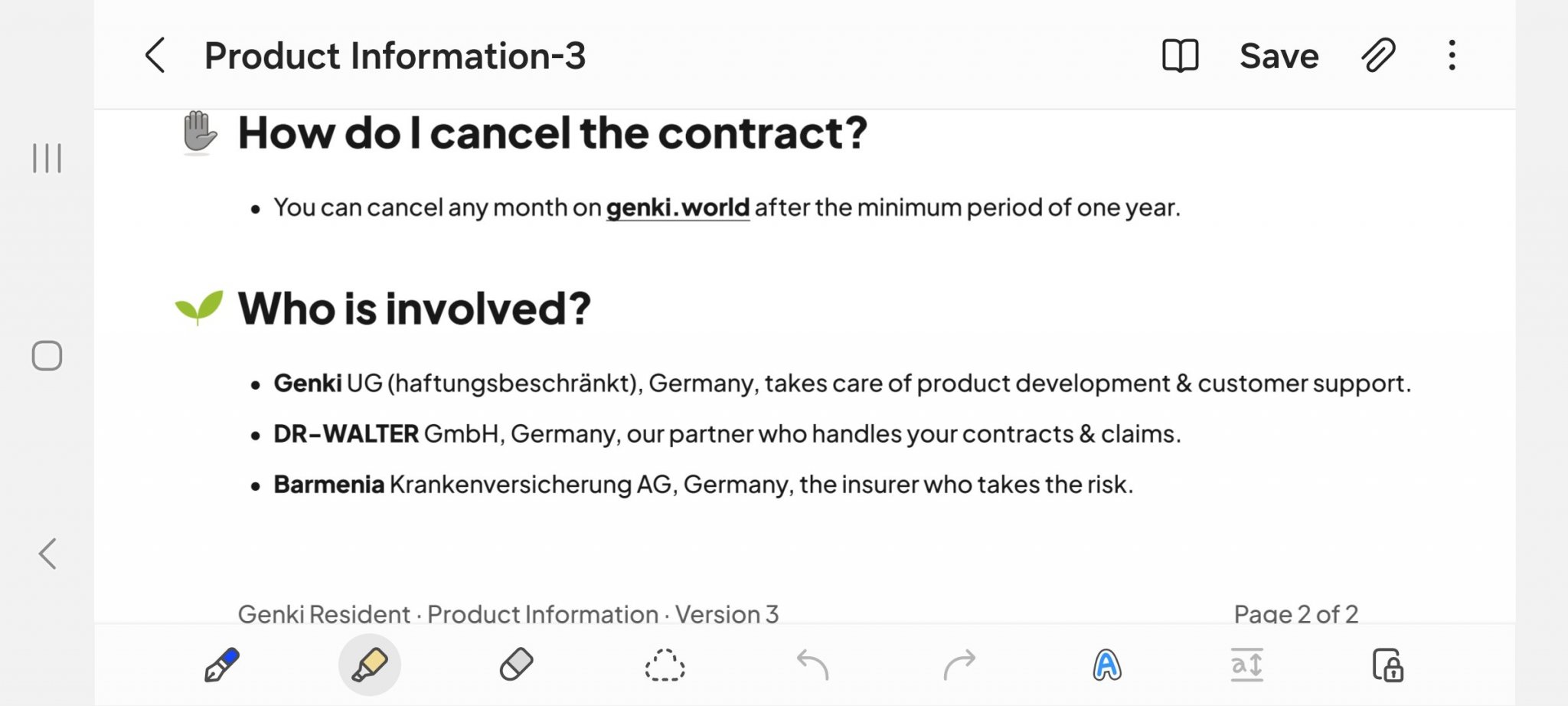The image size is (1568, 706).
Task: Open the attachment paperclip menu
Action: coord(1378,56)
